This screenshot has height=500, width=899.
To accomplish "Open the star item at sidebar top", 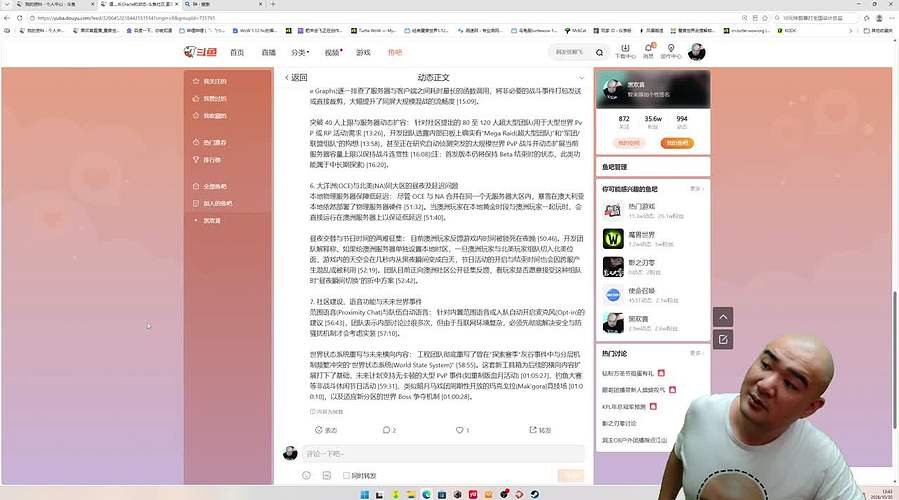I will (210, 81).
